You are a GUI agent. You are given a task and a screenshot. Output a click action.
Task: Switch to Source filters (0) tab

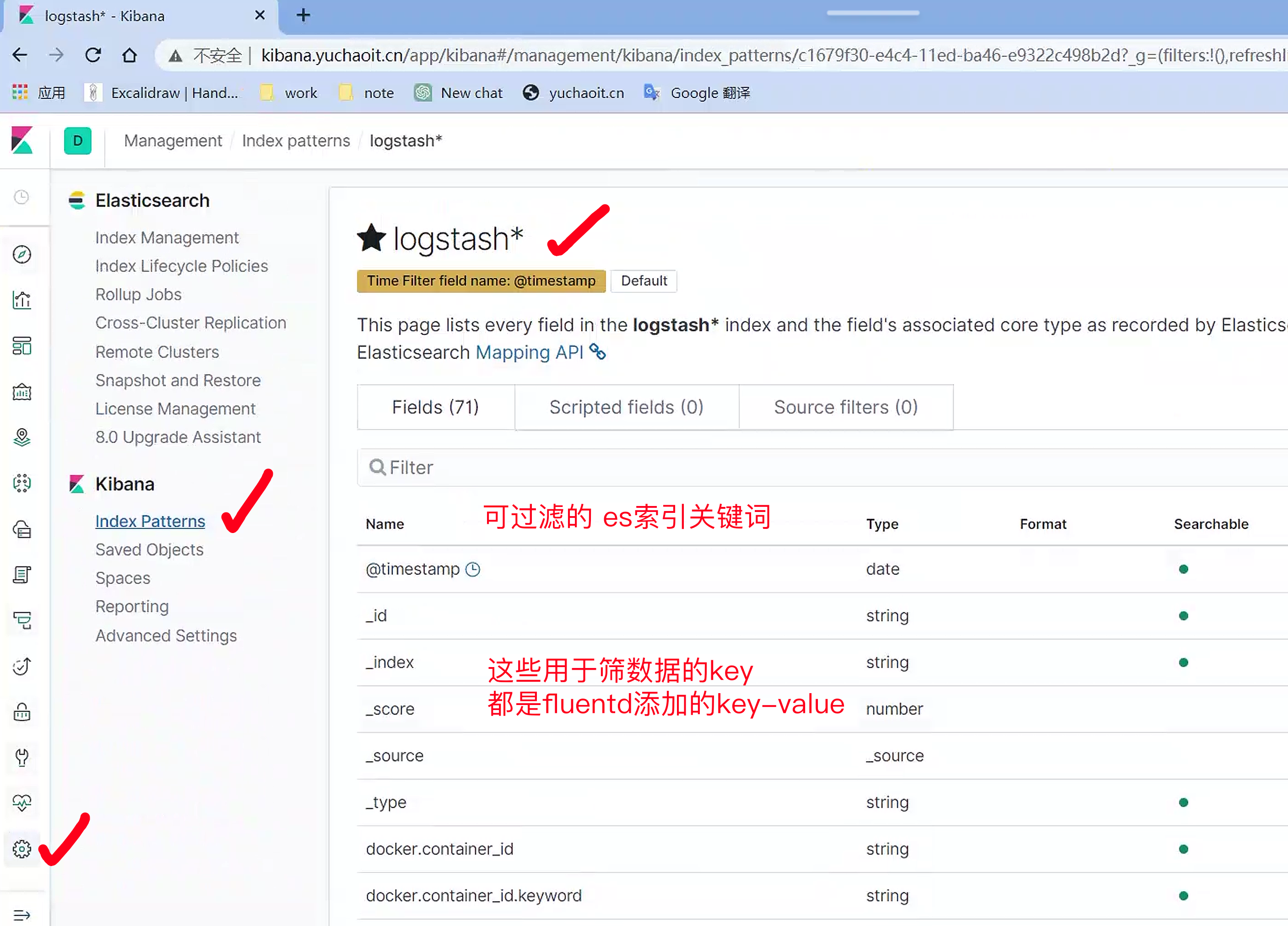point(845,407)
